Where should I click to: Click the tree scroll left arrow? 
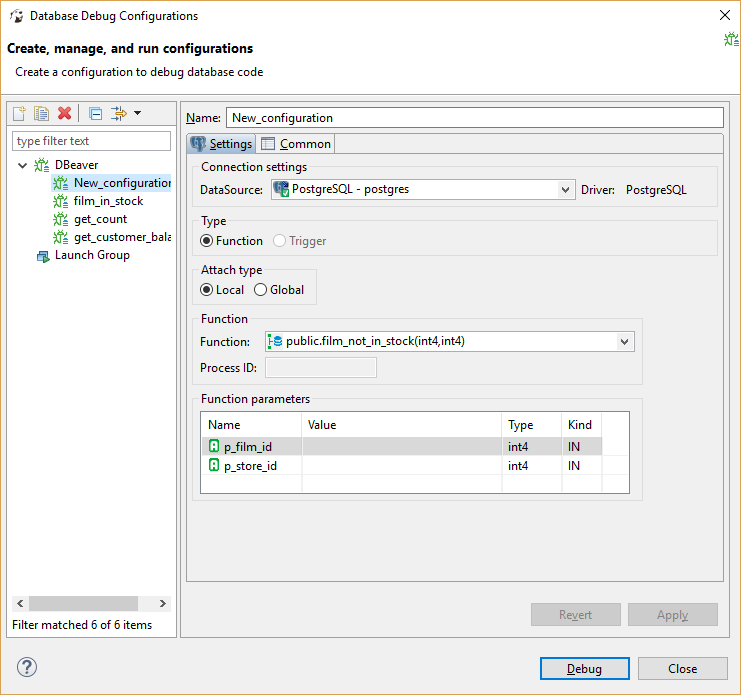pos(20,603)
